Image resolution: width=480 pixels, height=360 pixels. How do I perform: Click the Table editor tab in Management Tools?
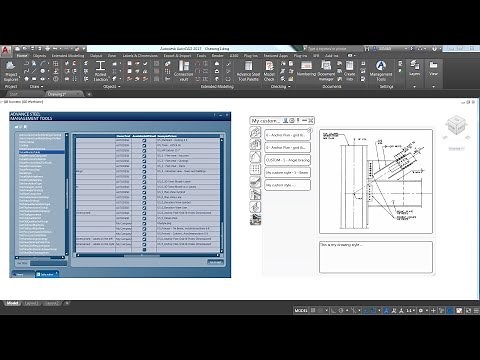click(47, 274)
